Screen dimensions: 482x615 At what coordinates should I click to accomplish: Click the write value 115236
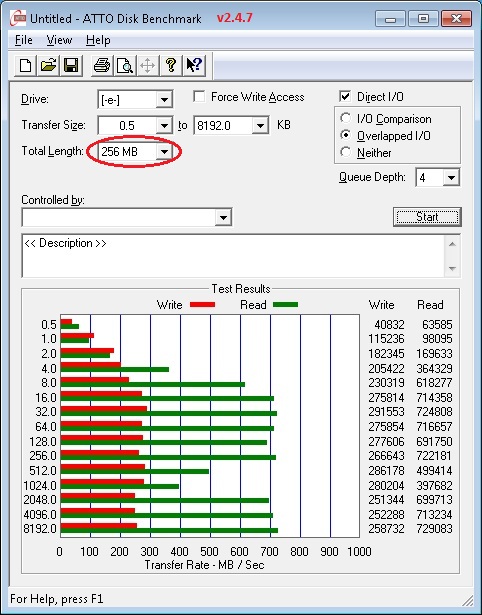point(386,339)
